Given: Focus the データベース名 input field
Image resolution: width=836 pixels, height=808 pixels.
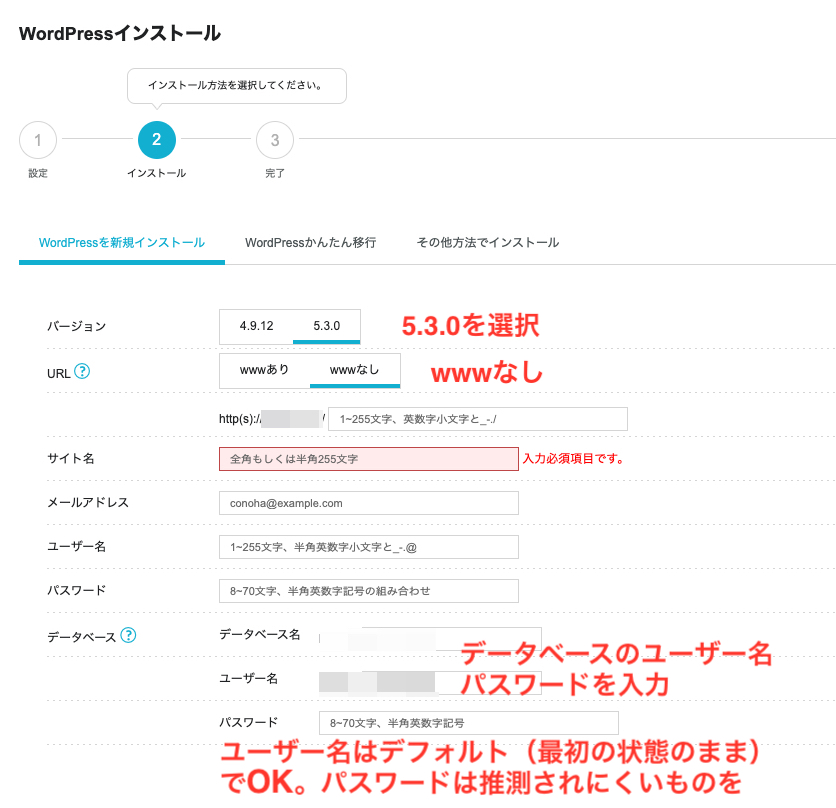Looking at the screenshot, I should 430,638.
